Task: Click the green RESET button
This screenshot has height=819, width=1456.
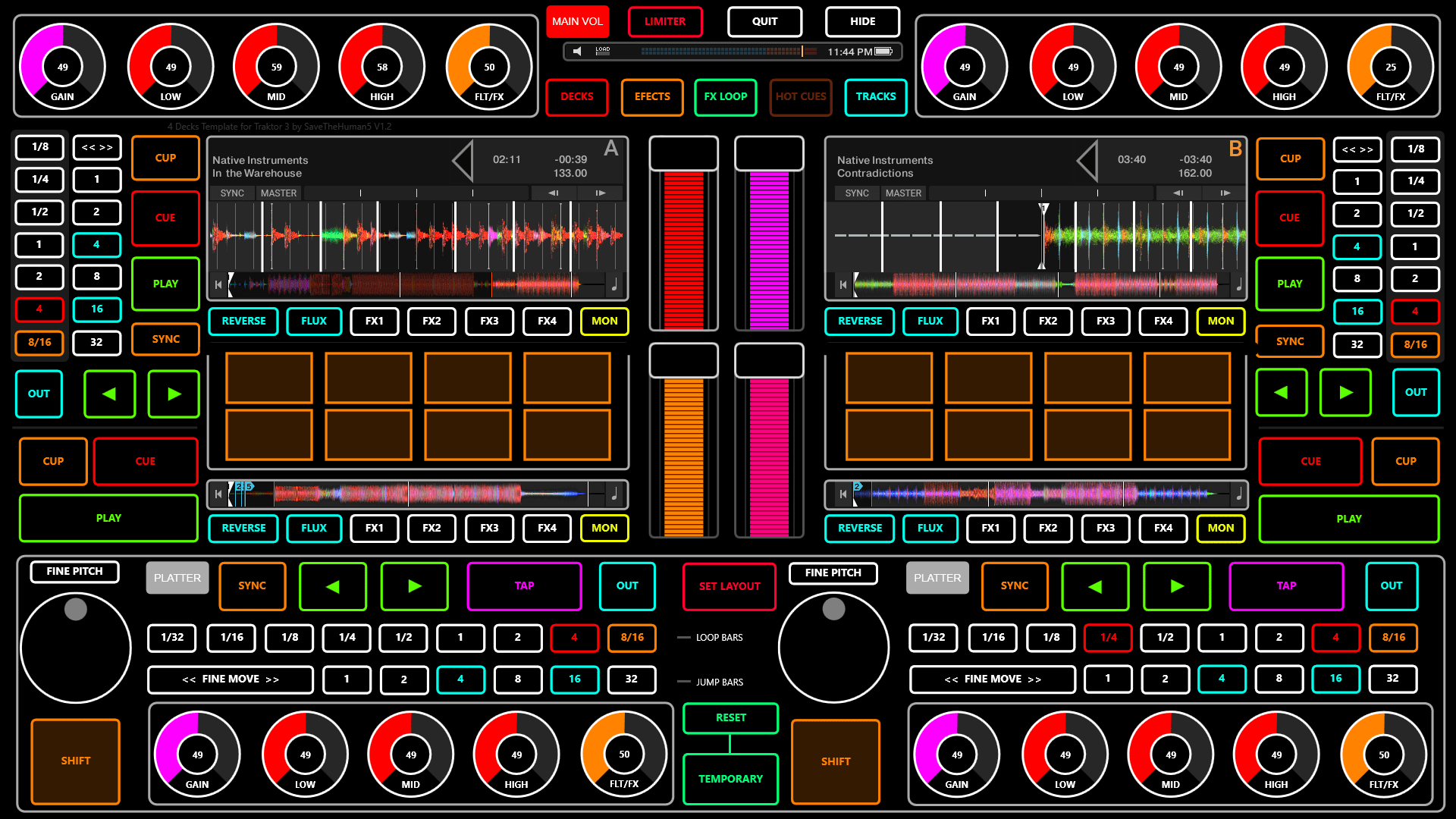Action: pos(731,718)
